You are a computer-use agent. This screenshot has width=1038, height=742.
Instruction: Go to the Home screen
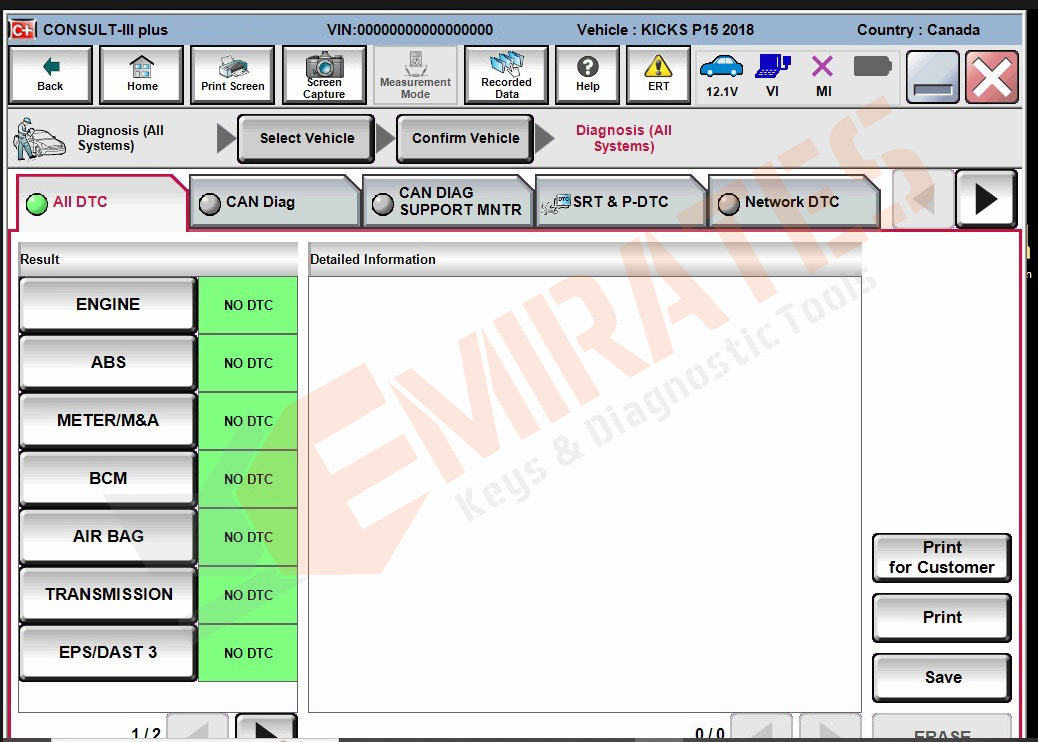coord(142,75)
